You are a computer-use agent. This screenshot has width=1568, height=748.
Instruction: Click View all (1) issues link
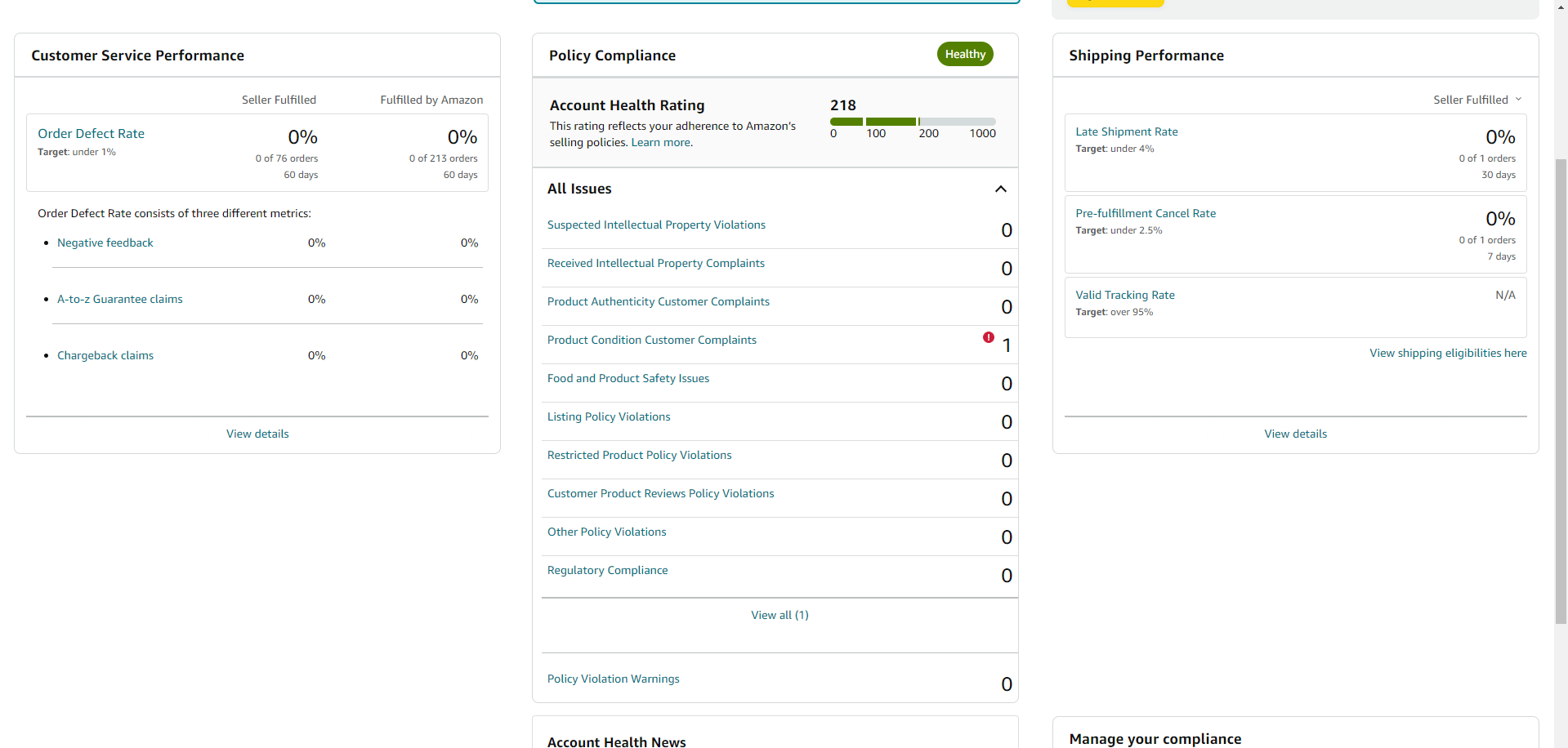780,615
